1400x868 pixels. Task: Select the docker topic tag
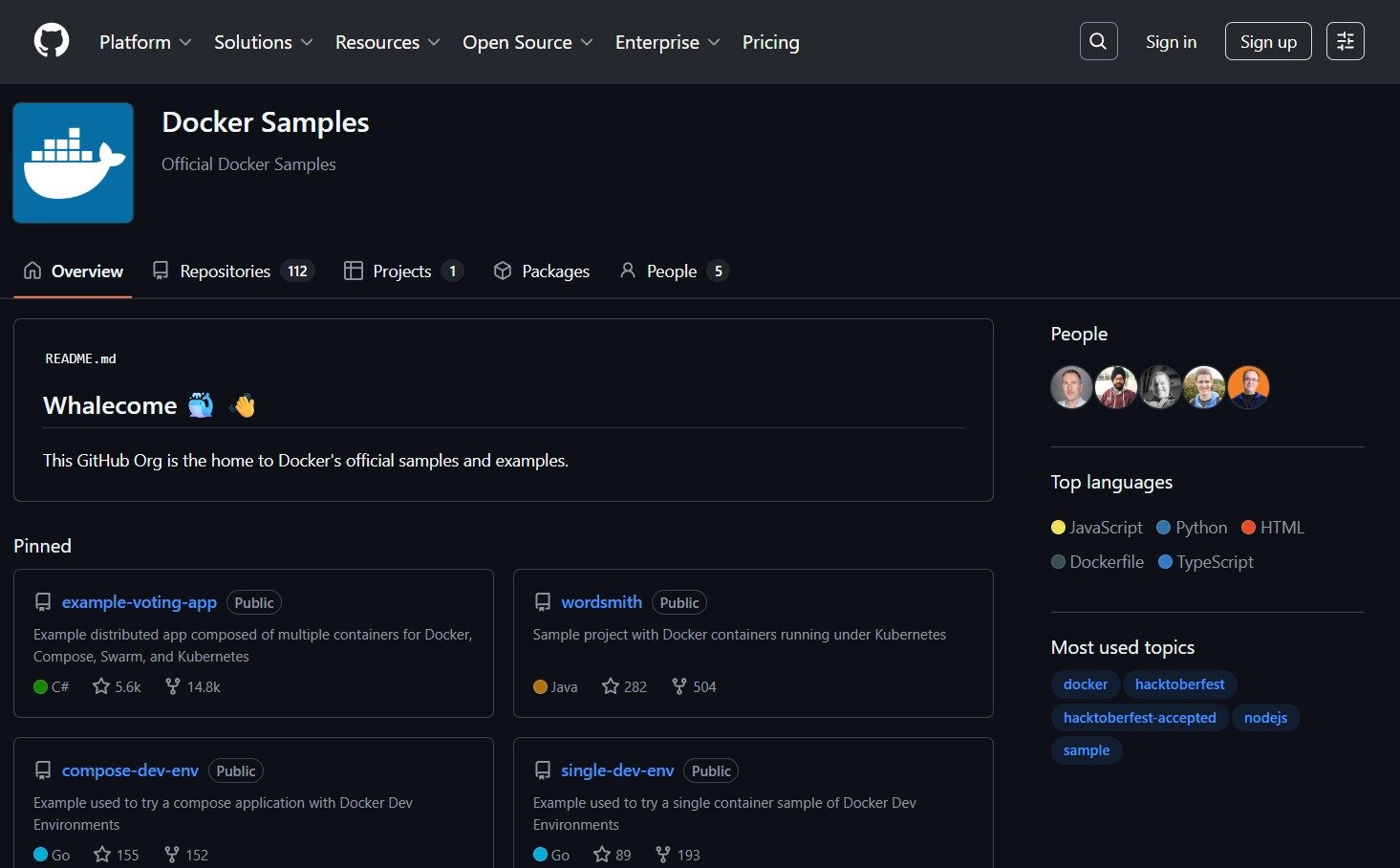1086,684
